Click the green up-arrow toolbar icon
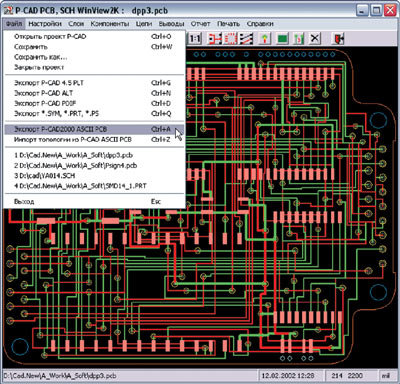 coord(265,39)
